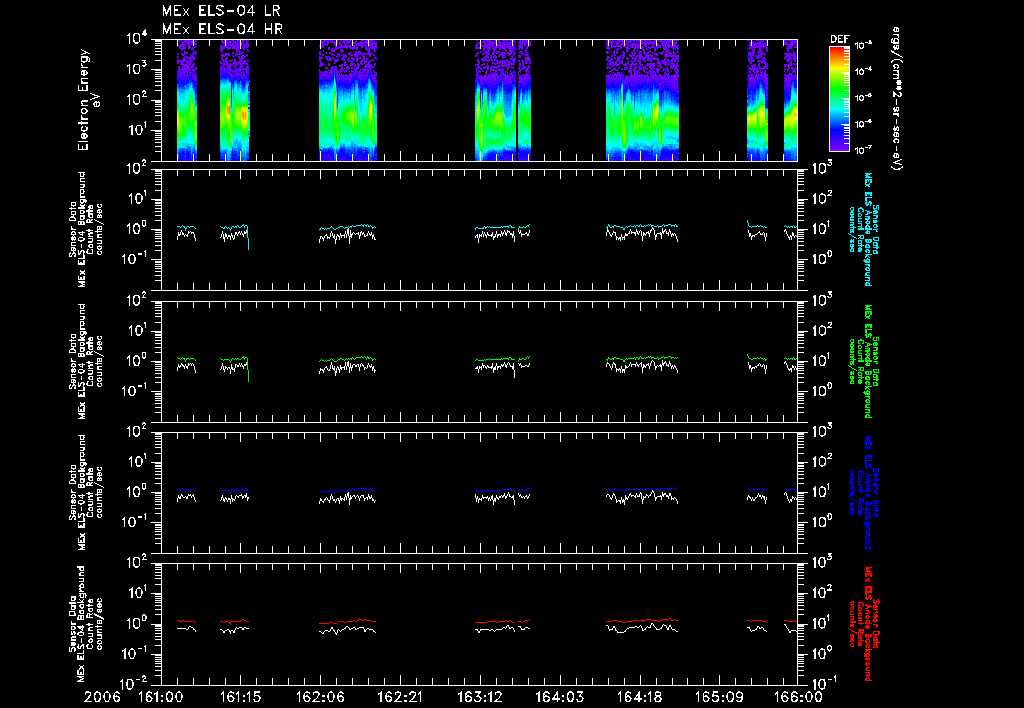Click the green trace downward spike after 161:15

point(248,370)
